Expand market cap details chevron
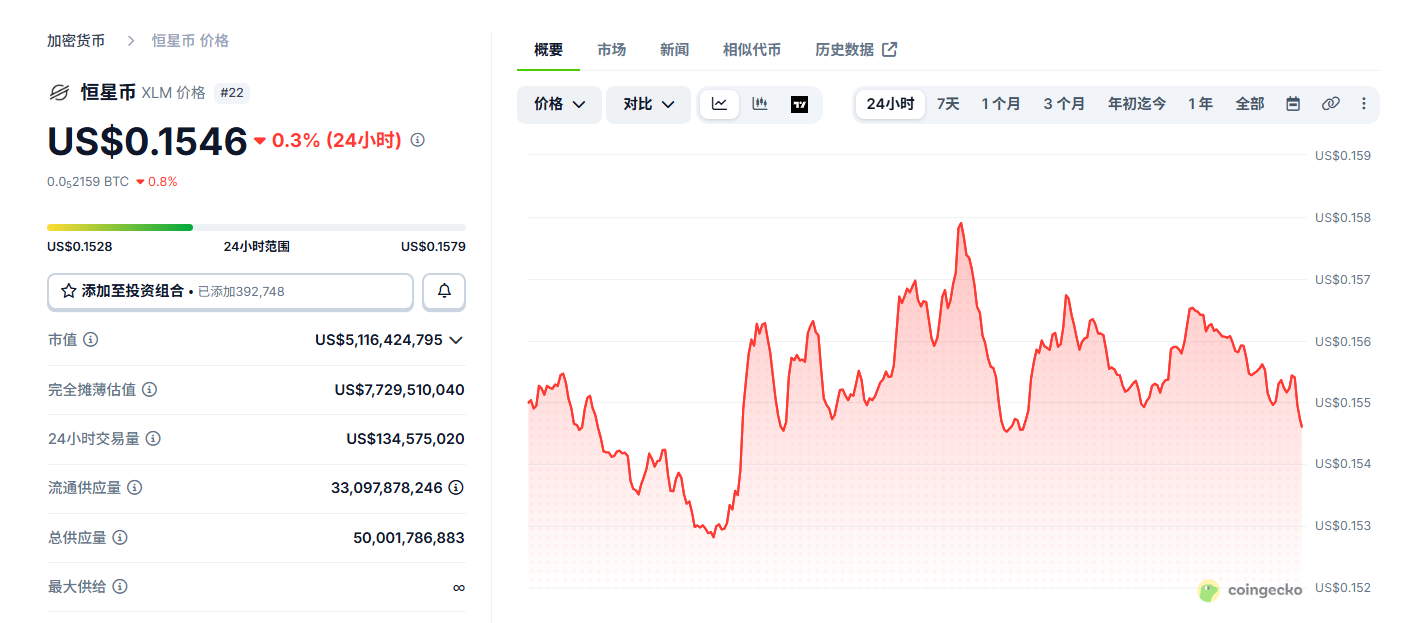Viewport: 1402px width, 623px height. (456, 340)
